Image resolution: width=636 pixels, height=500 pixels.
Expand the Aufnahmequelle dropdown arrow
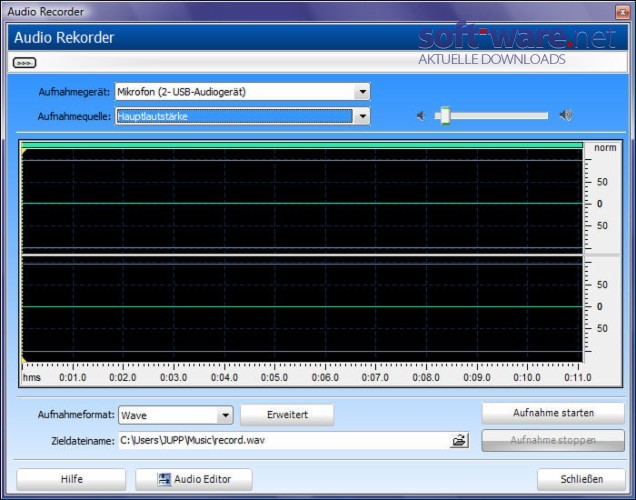tap(362, 117)
